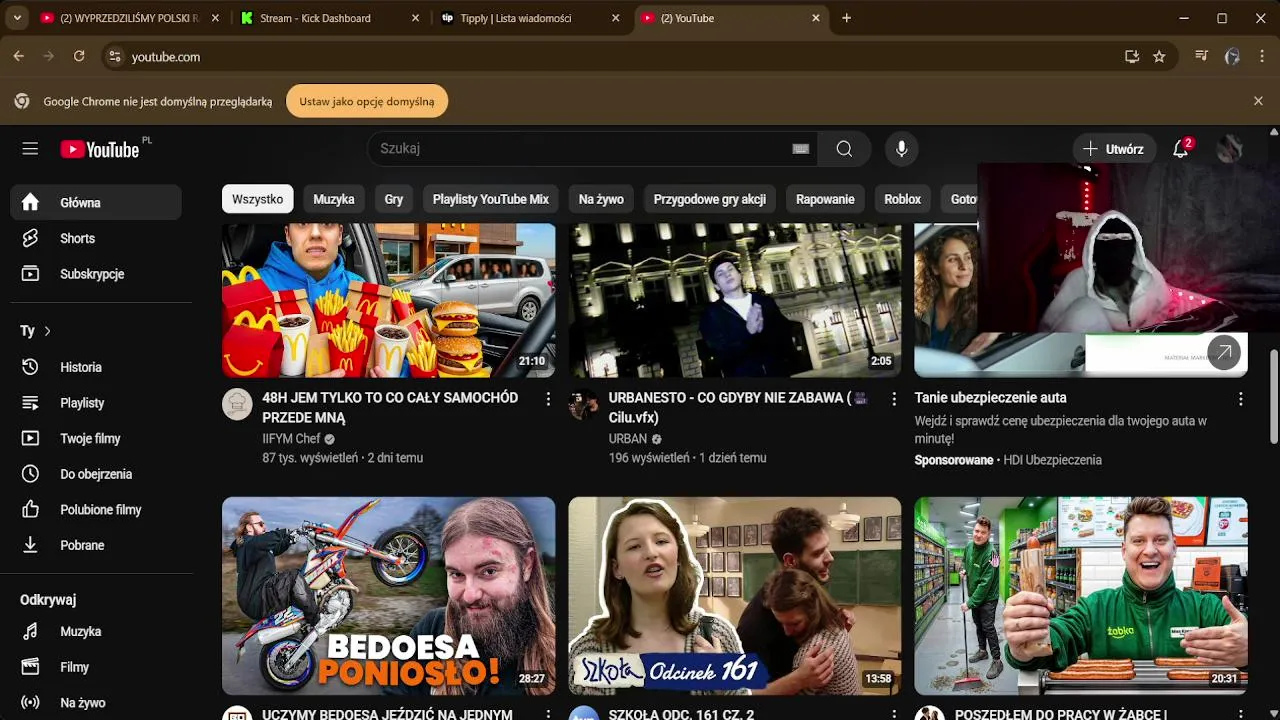This screenshot has width=1280, height=720.
Task: Select the Roblox filter chip
Action: [x=902, y=199]
